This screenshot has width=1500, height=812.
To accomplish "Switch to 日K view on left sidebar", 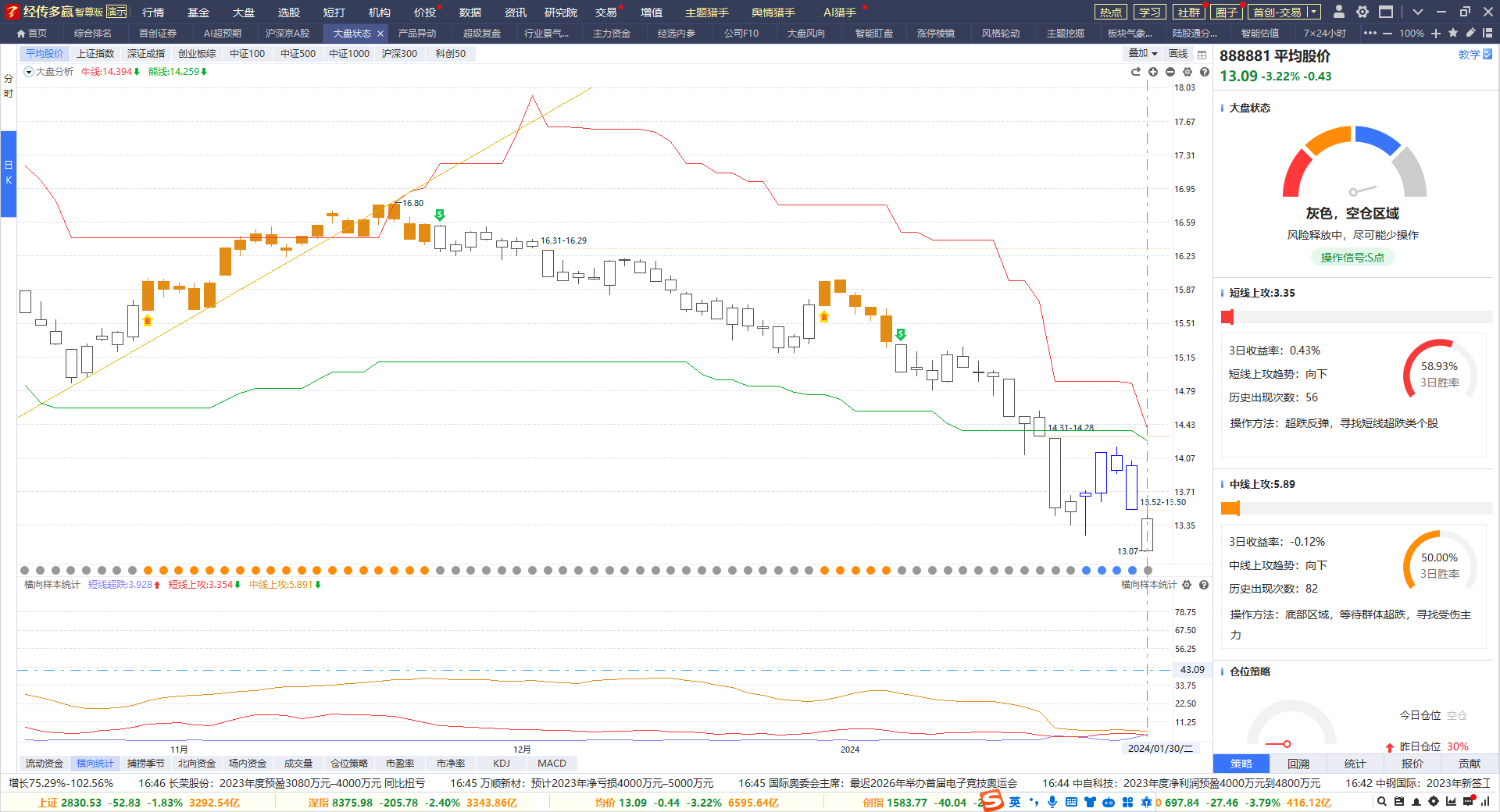I will [9, 173].
